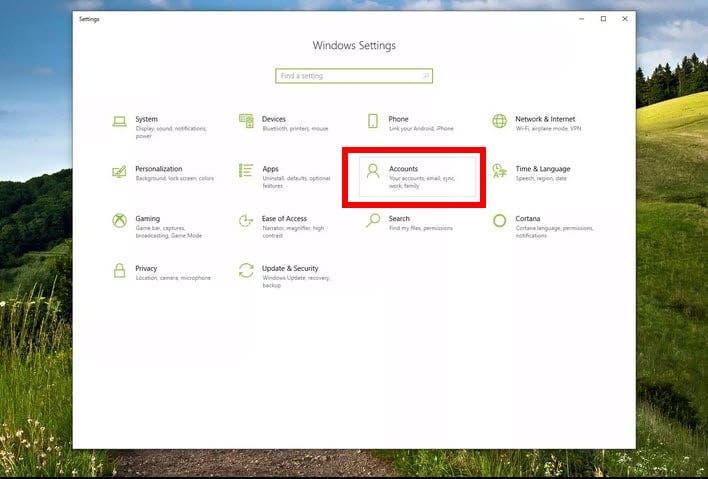Click 'Location, camera, microphone' description
708x479 pixels.
tap(173, 278)
